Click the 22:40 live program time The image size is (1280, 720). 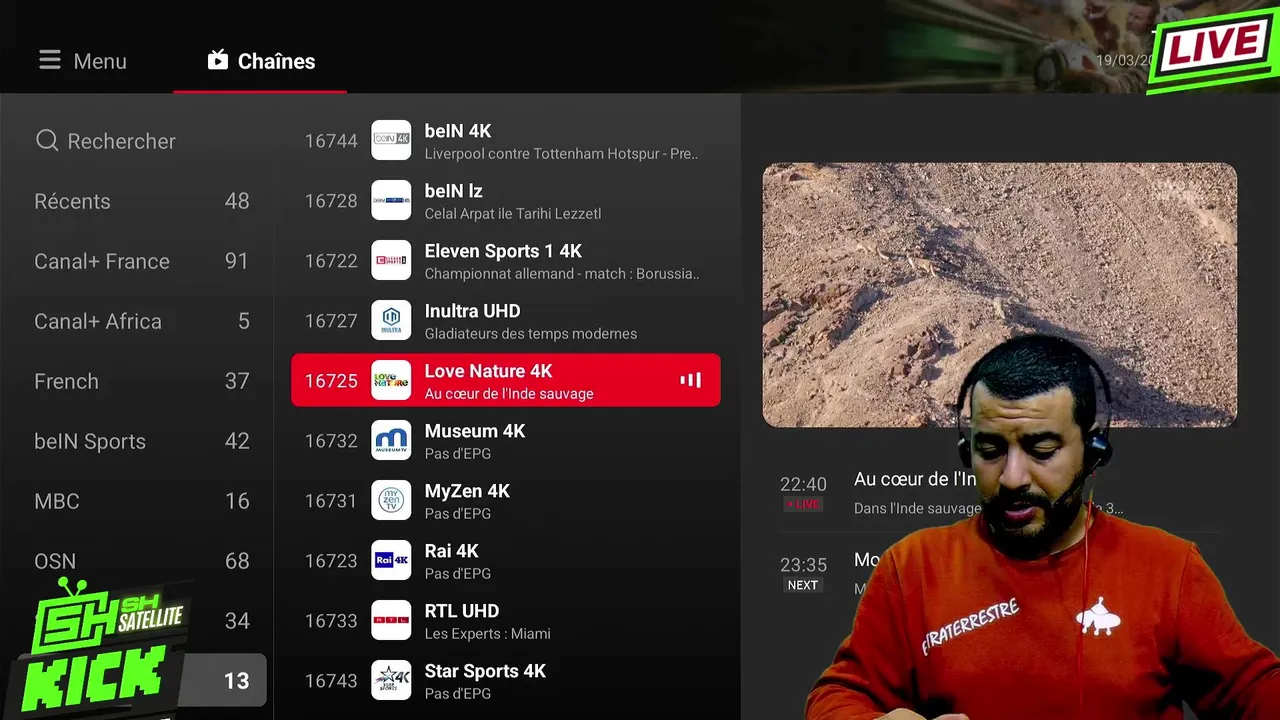[803, 484]
